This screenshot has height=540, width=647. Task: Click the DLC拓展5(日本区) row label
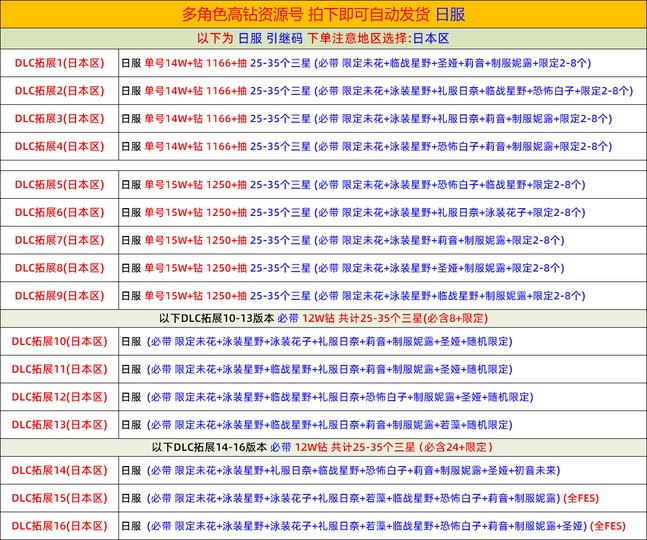point(59,185)
